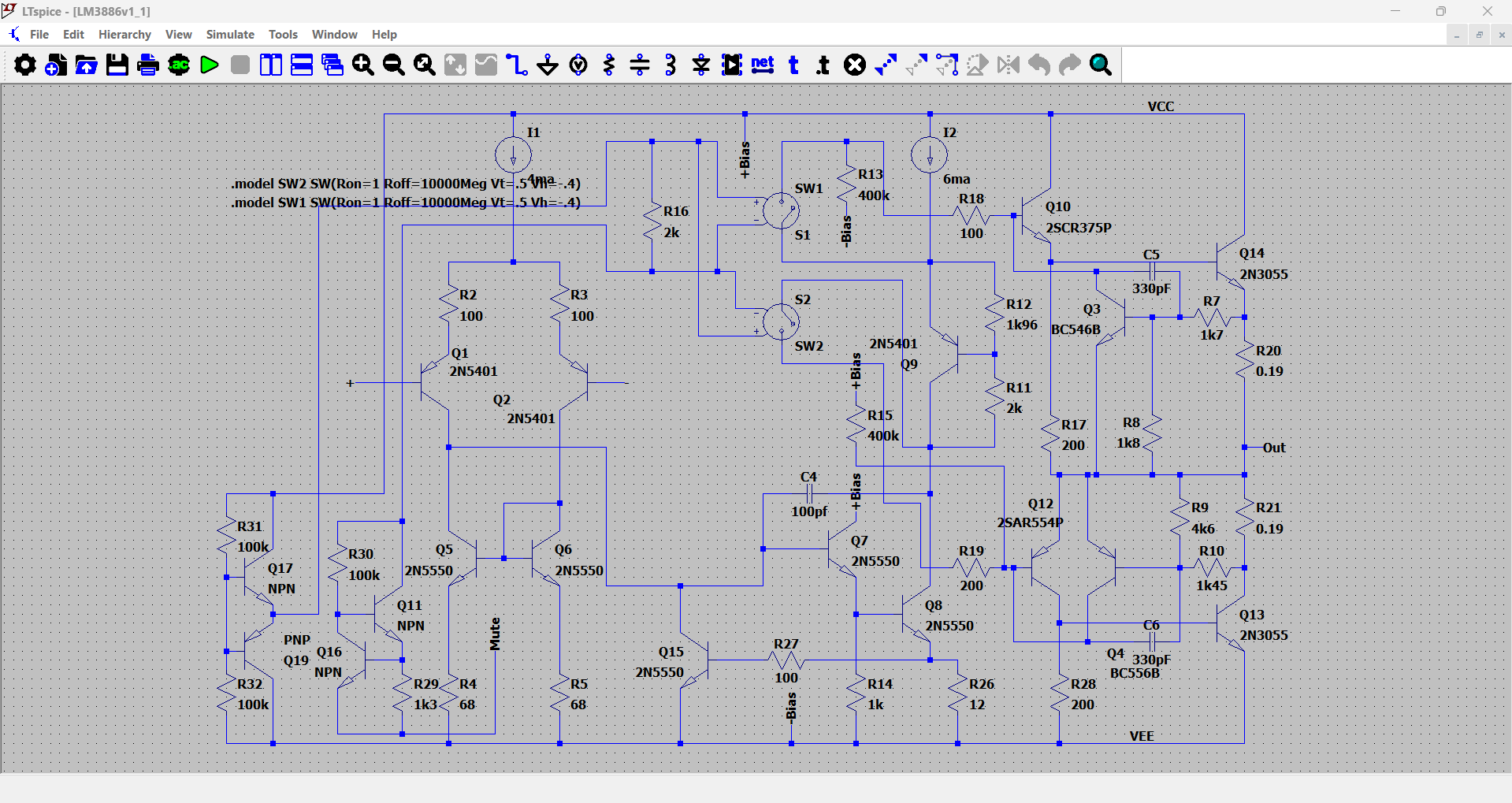
Task: Open the File menu
Action: pyautogui.click(x=39, y=35)
